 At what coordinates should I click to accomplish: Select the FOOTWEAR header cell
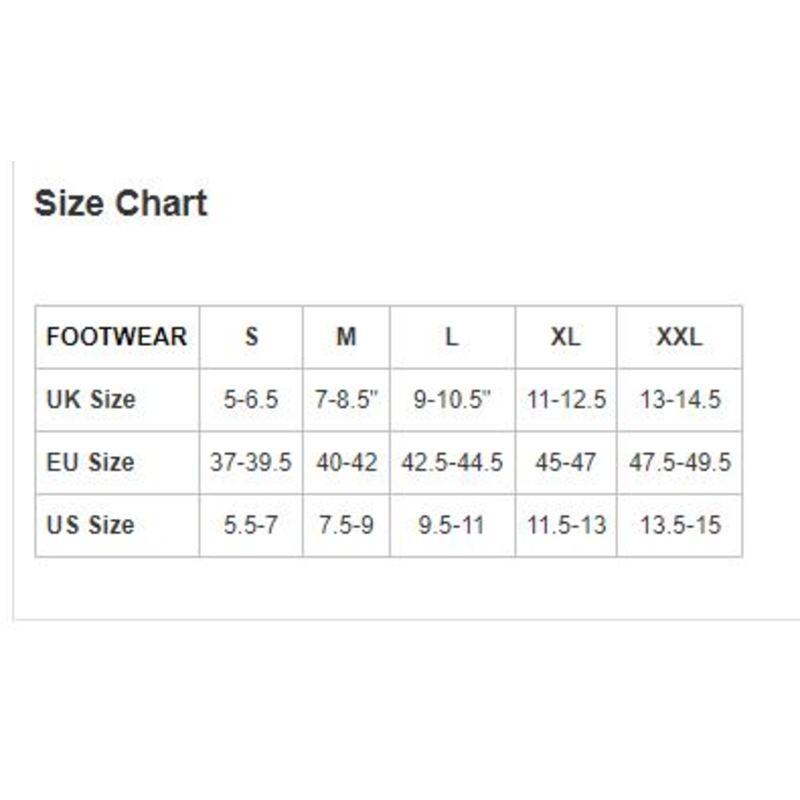click(117, 337)
